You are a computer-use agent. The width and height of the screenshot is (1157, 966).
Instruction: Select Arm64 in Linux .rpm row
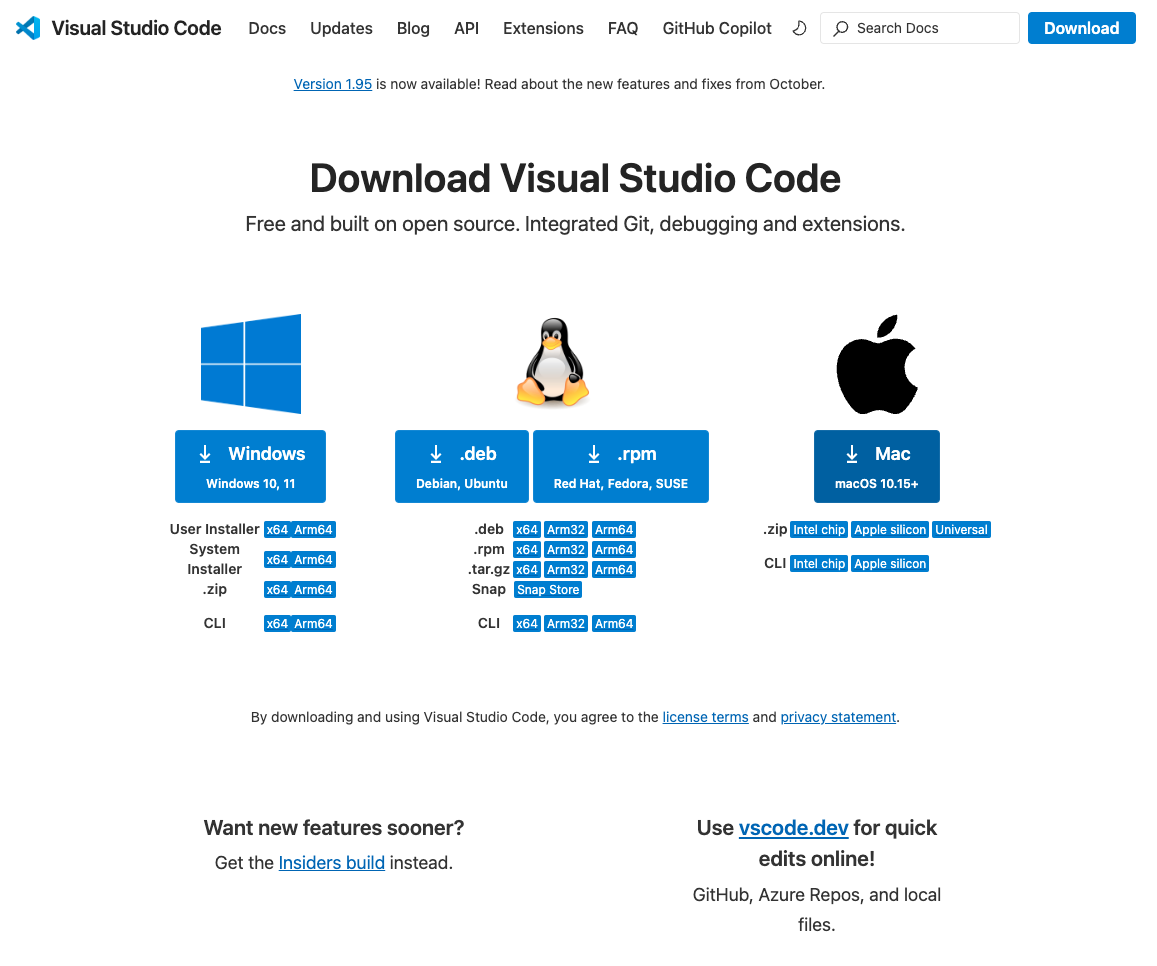click(x=614, y=550)
